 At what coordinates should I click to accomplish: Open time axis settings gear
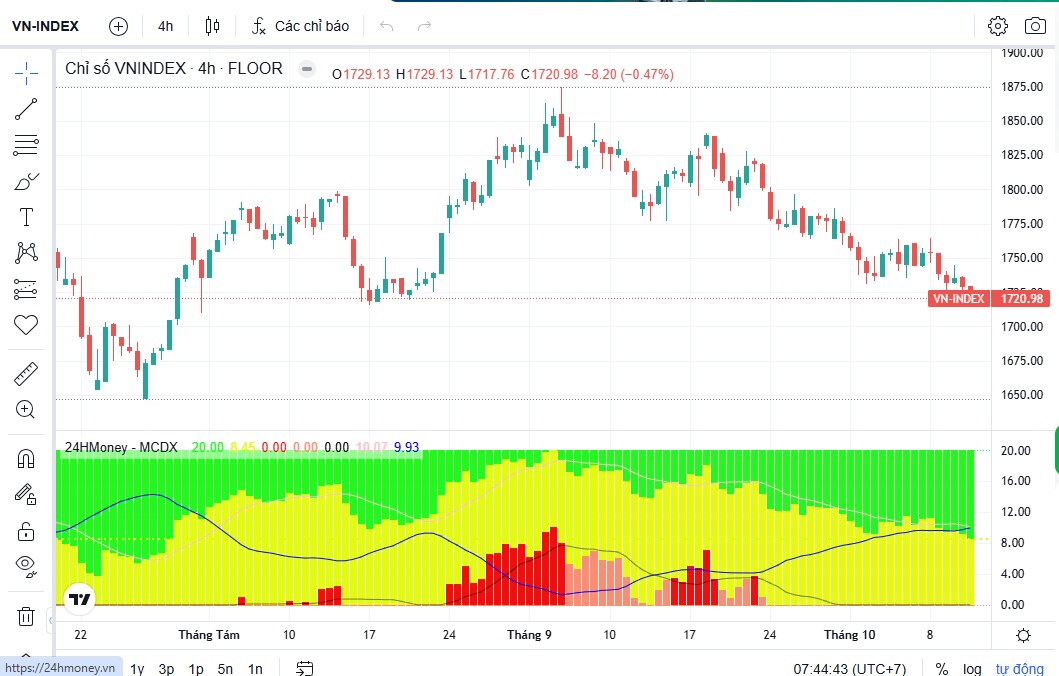click(x=1024, y=635)
